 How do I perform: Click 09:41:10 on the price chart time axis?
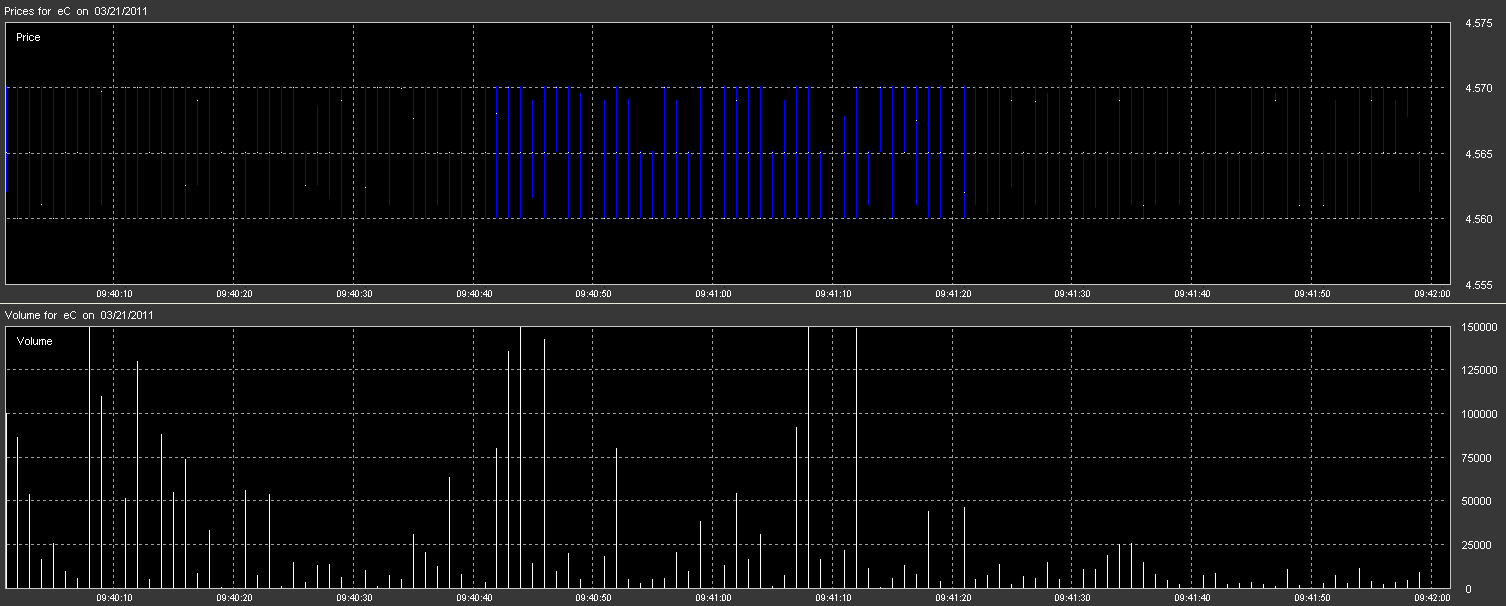tap(833, 294)
